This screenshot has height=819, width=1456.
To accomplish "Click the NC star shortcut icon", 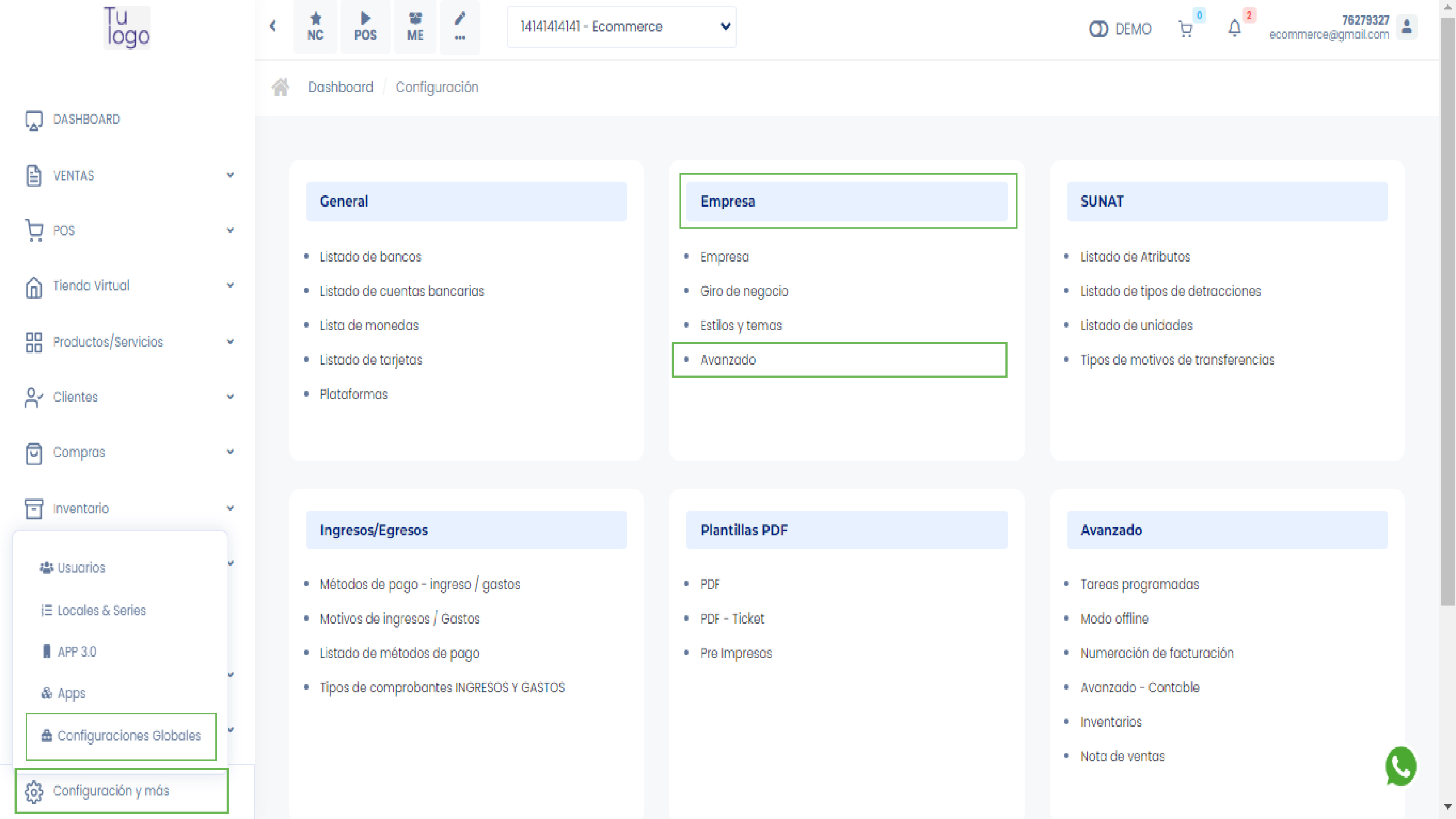I will (315, 26).
